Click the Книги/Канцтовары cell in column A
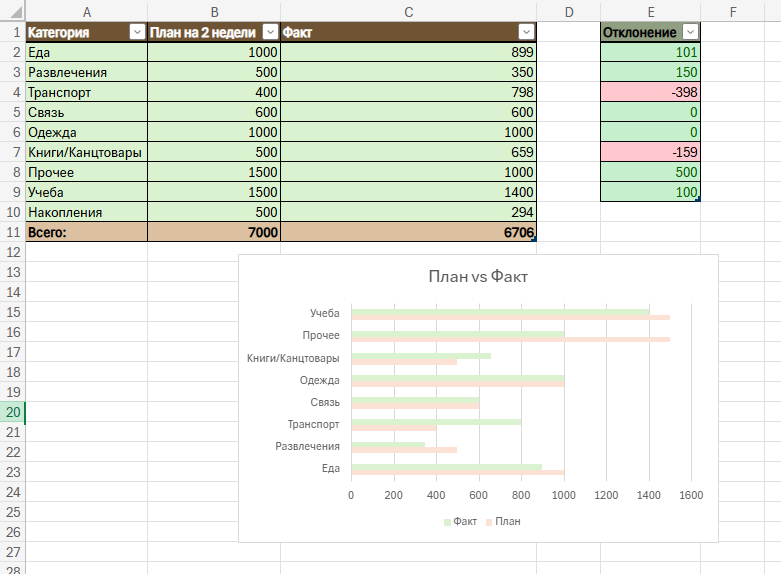The image size is (781, 574). 86,152
